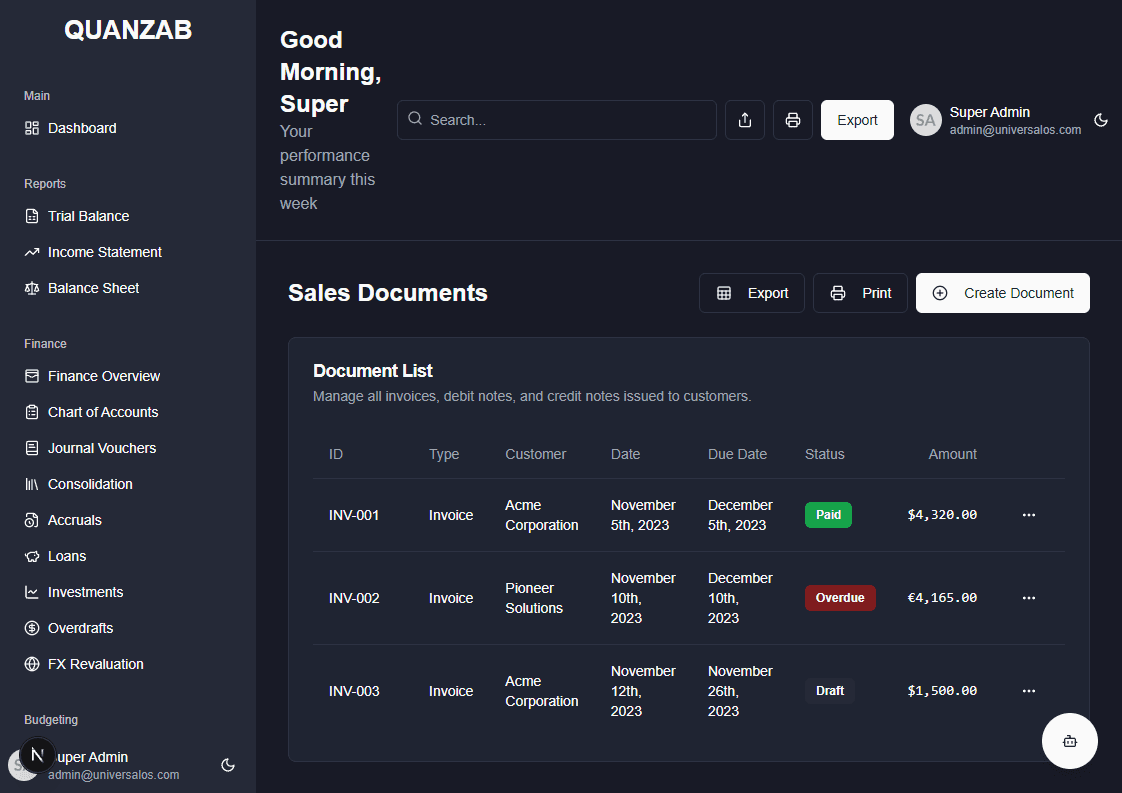Click Pioneer Solutions customer cell

[534, 598]
